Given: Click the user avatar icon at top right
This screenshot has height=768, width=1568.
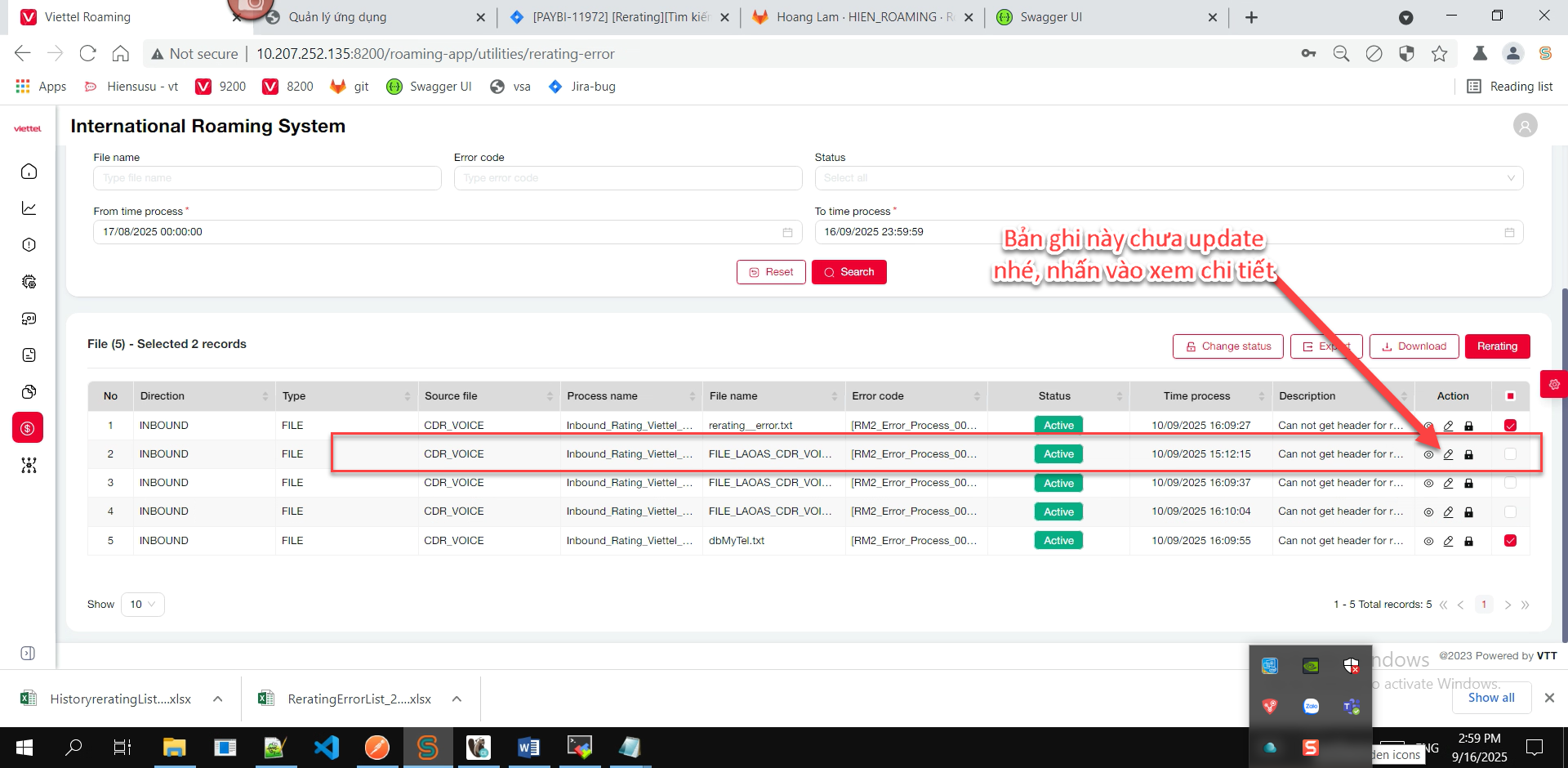Looking at the screenshot, I should point(1525,125).
